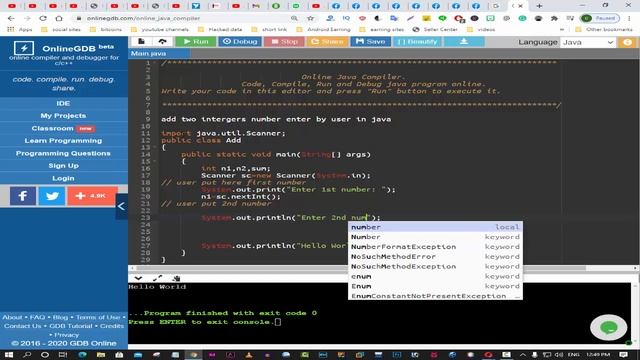Collapse the sidebar with the arrow handle
The height and width of the screenshot is (360, 640).
[x=122, y=207]
